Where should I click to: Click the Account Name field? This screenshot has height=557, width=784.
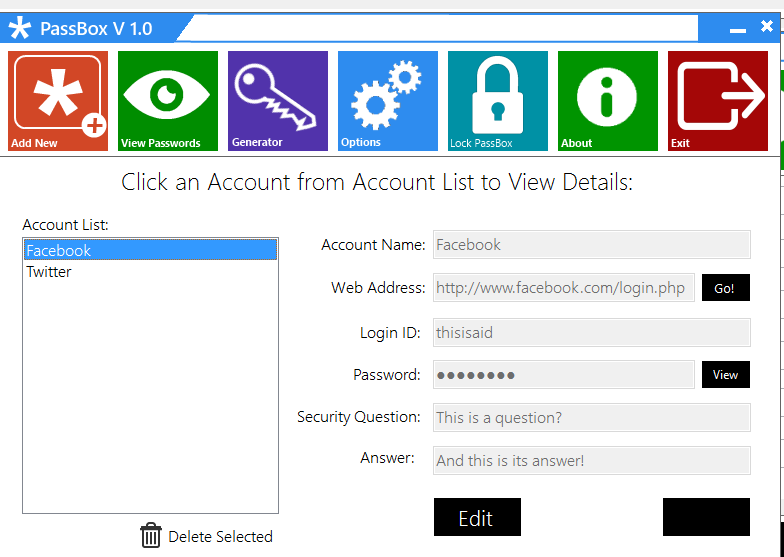591,245
